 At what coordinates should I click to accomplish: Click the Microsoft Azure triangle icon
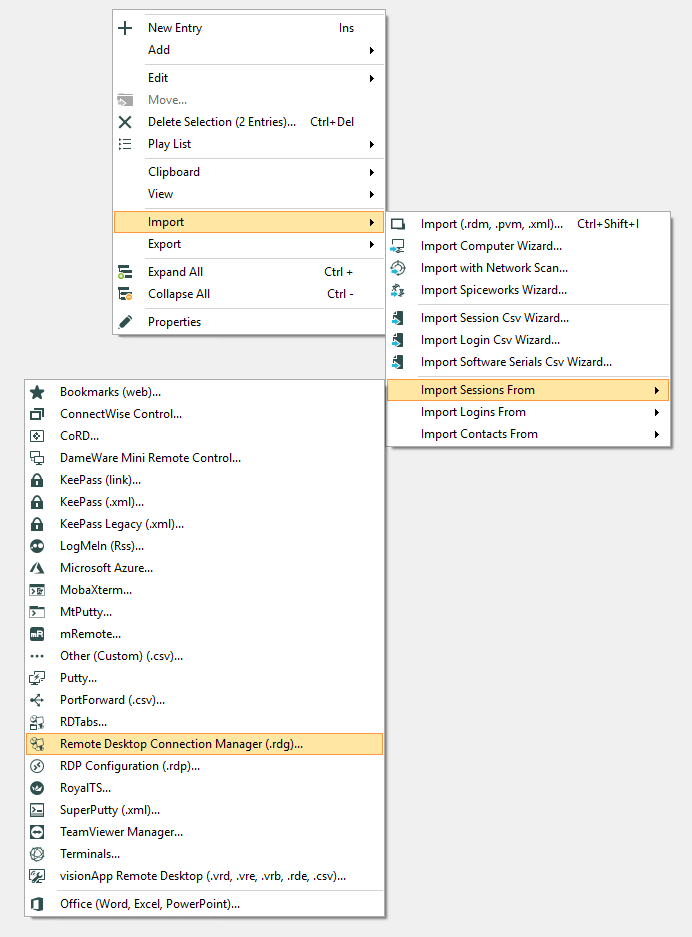click(x=37, y=568)
